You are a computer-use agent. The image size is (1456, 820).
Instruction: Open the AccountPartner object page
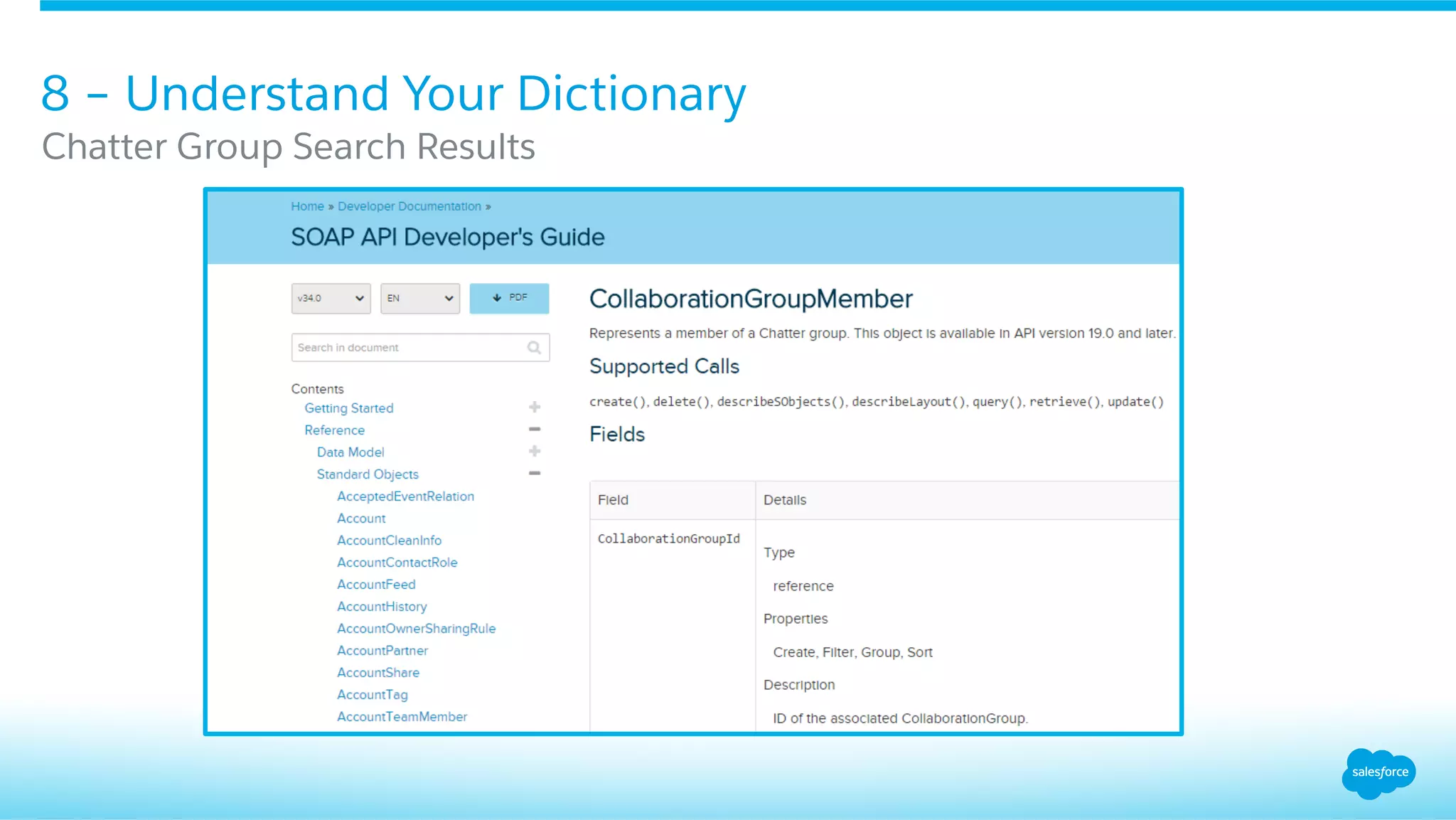coord(382,651)
